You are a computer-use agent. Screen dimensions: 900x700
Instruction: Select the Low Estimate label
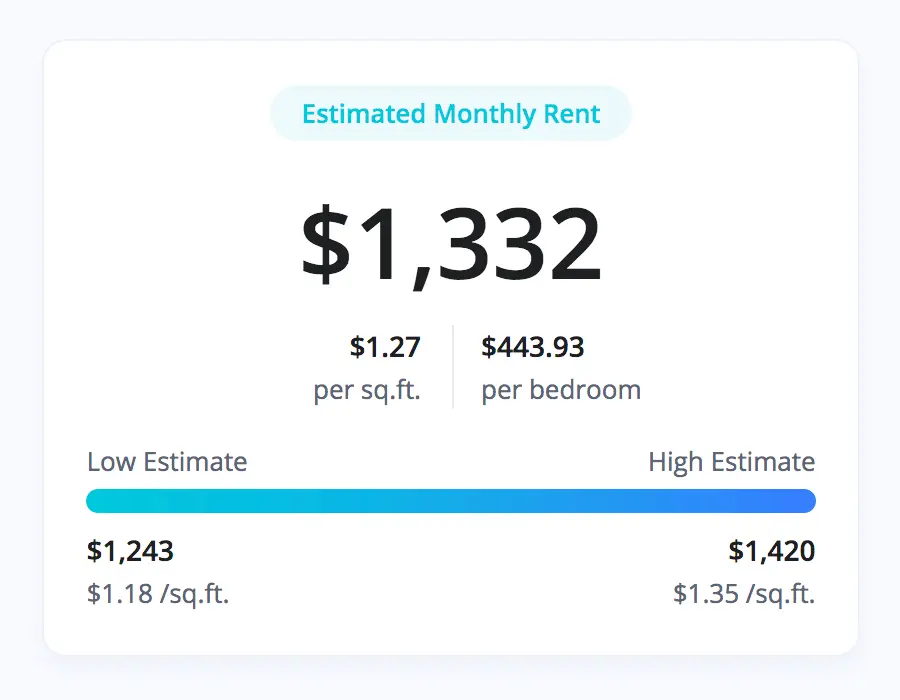166,462
